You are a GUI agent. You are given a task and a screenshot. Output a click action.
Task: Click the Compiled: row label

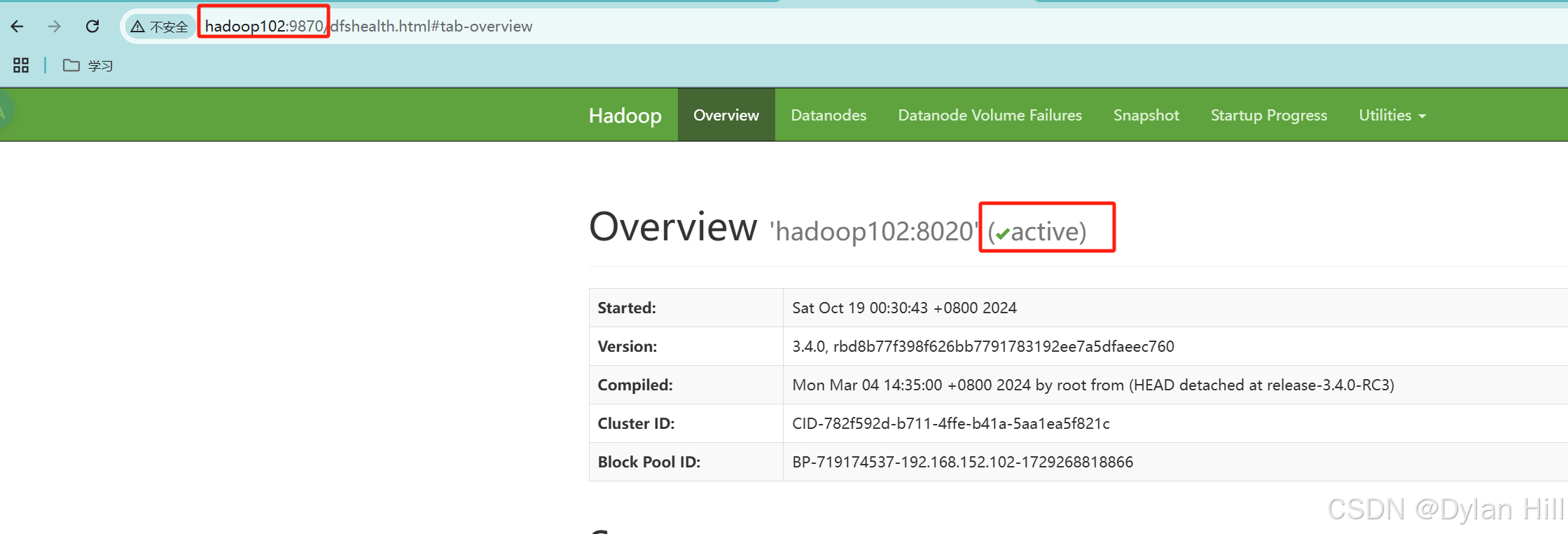coord(635,385)
